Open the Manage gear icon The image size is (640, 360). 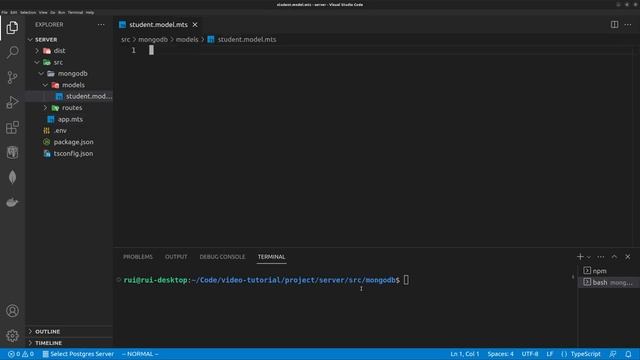click(x=12, y=336)
